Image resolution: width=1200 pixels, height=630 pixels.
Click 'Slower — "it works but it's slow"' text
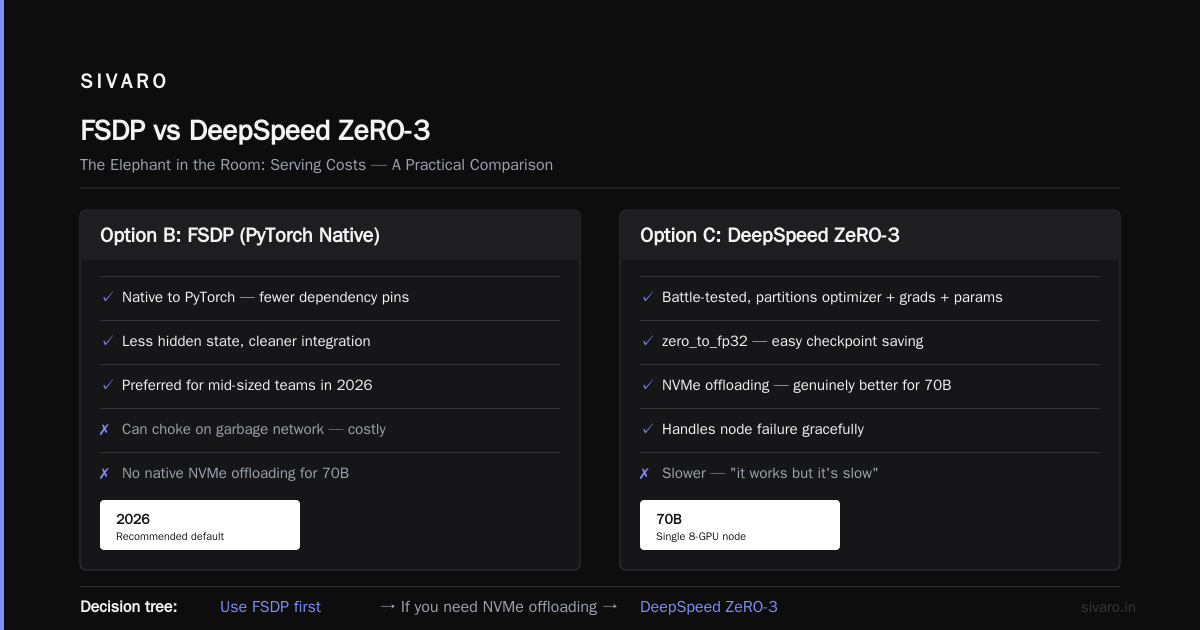point(770,473)
